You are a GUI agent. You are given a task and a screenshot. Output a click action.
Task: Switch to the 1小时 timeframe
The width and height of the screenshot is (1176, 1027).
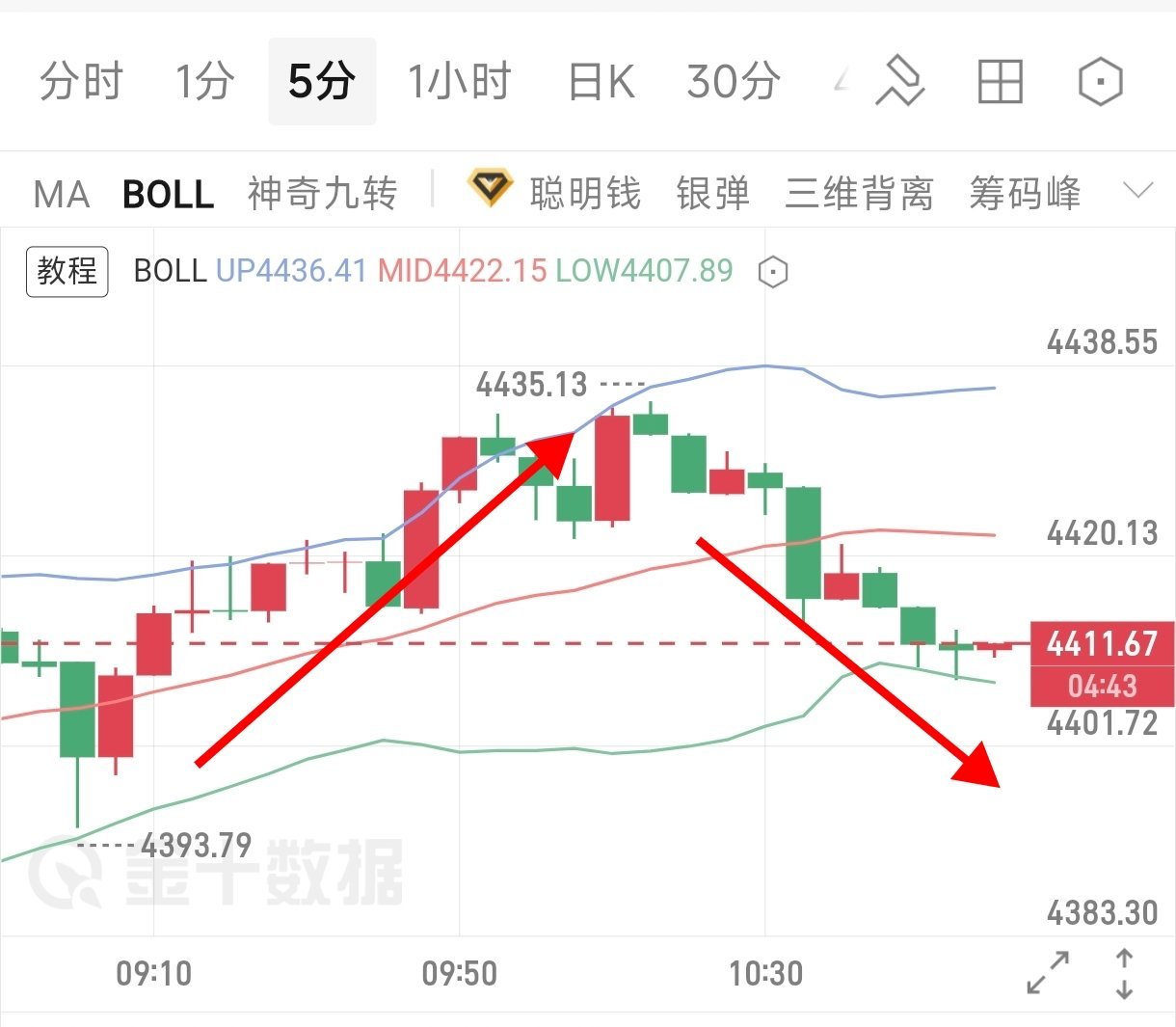pyautogui.click(x=459, y=81)
